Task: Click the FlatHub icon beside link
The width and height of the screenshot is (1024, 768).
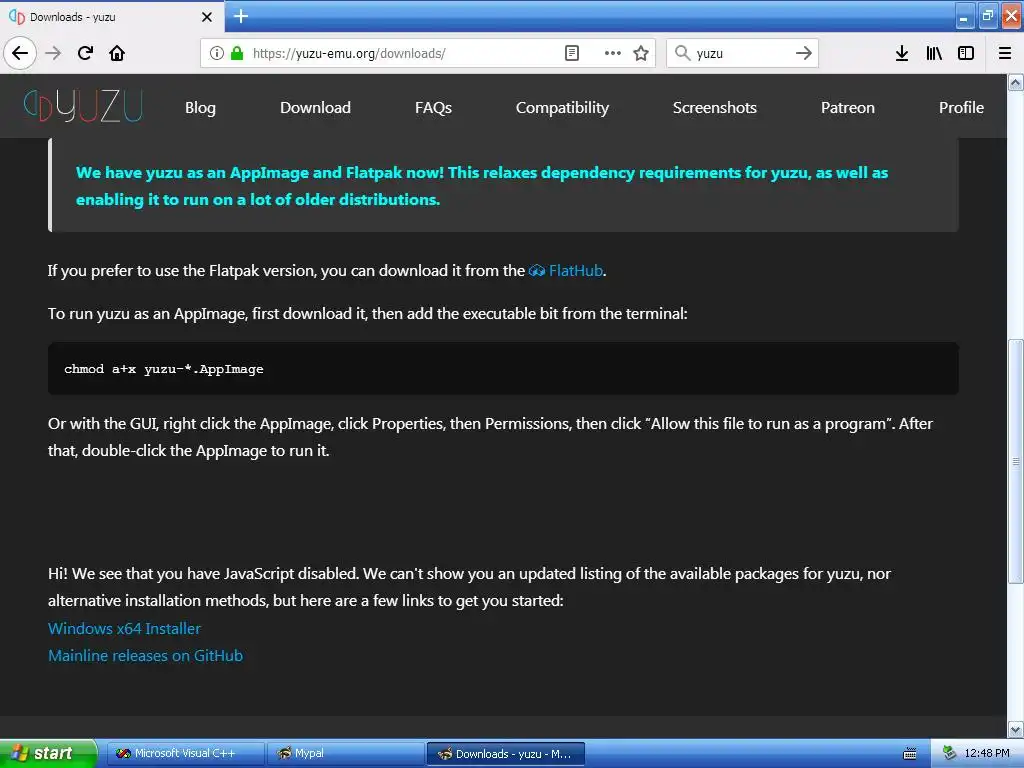Action: coord(537,270)
